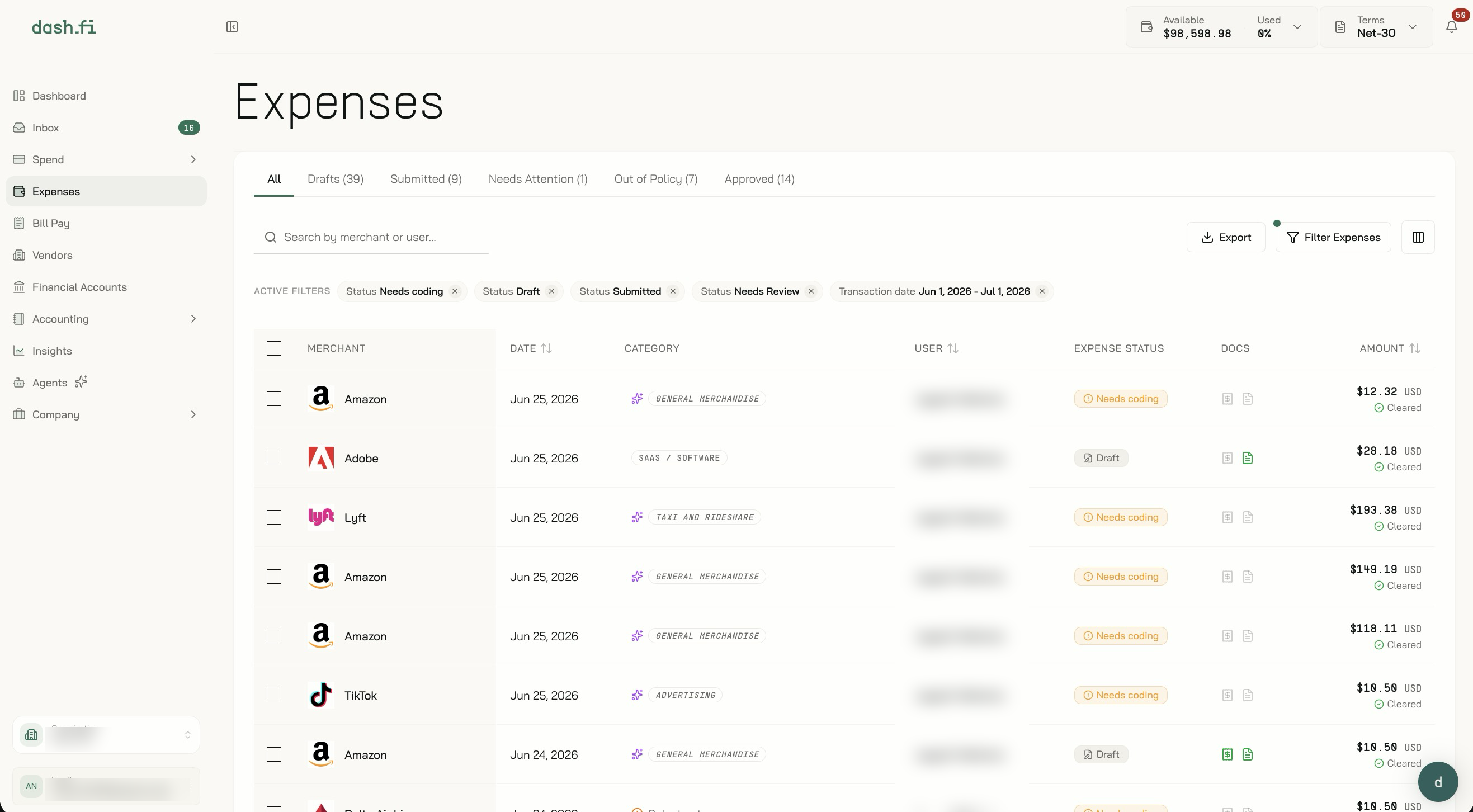This screenshot has height=812, width=1473.
Task: Click the AI sparkle icon beside Taxi and Rideshare
Action: click(x=636, y=517)
